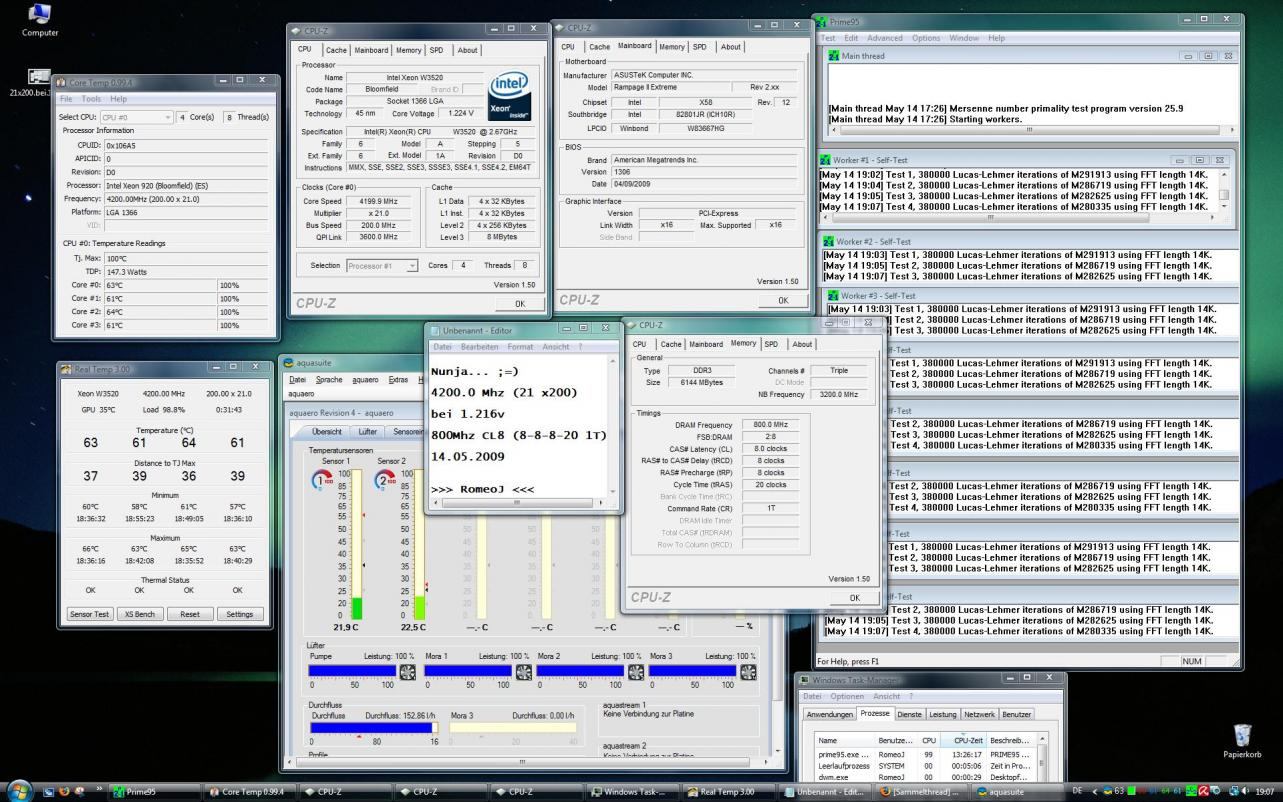
Task: Click the Mora 1 fan icon
Action: point(523,672)
